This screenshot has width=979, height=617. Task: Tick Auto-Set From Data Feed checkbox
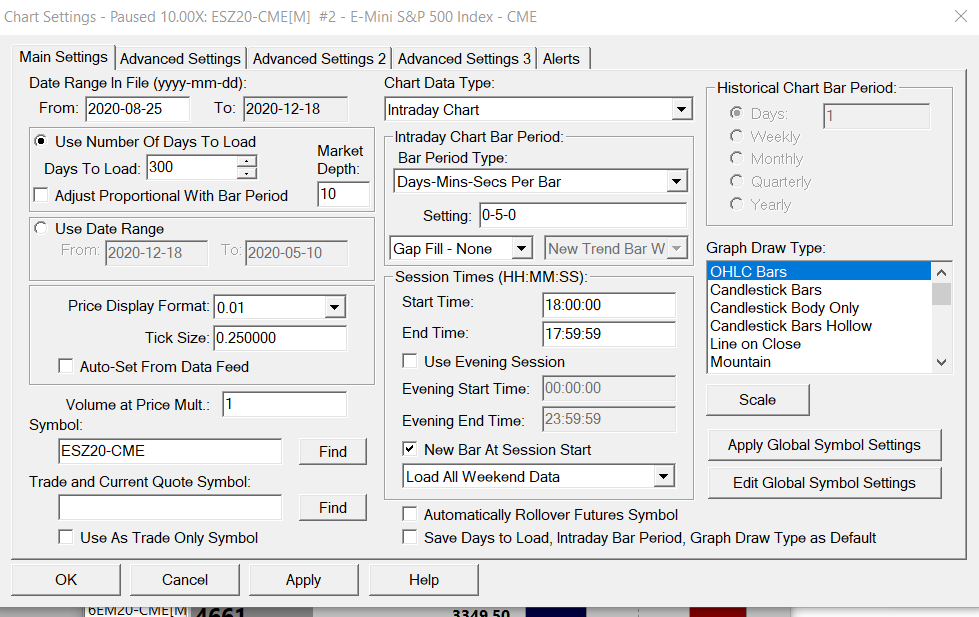[x=66, y=366]
